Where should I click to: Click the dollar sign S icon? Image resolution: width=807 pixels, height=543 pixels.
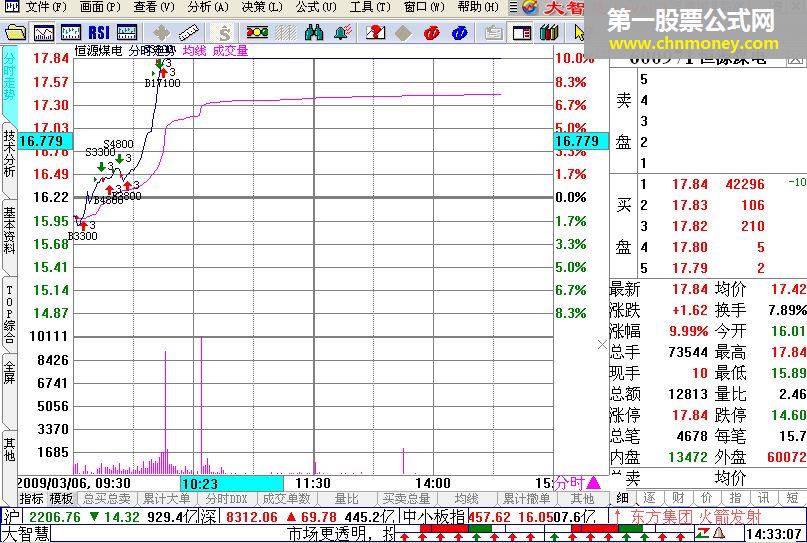(x=224, y=33)
